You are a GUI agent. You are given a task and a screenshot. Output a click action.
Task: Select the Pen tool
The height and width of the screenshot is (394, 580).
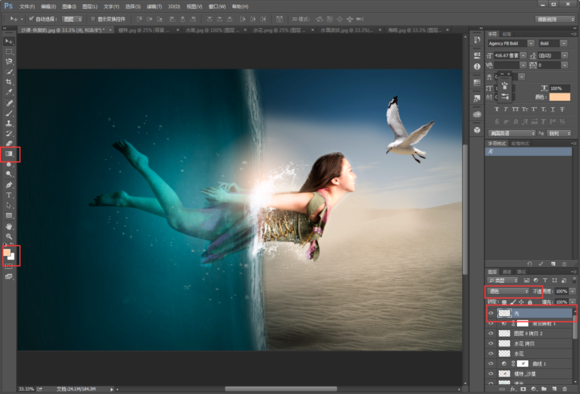(x=9, y=185)
